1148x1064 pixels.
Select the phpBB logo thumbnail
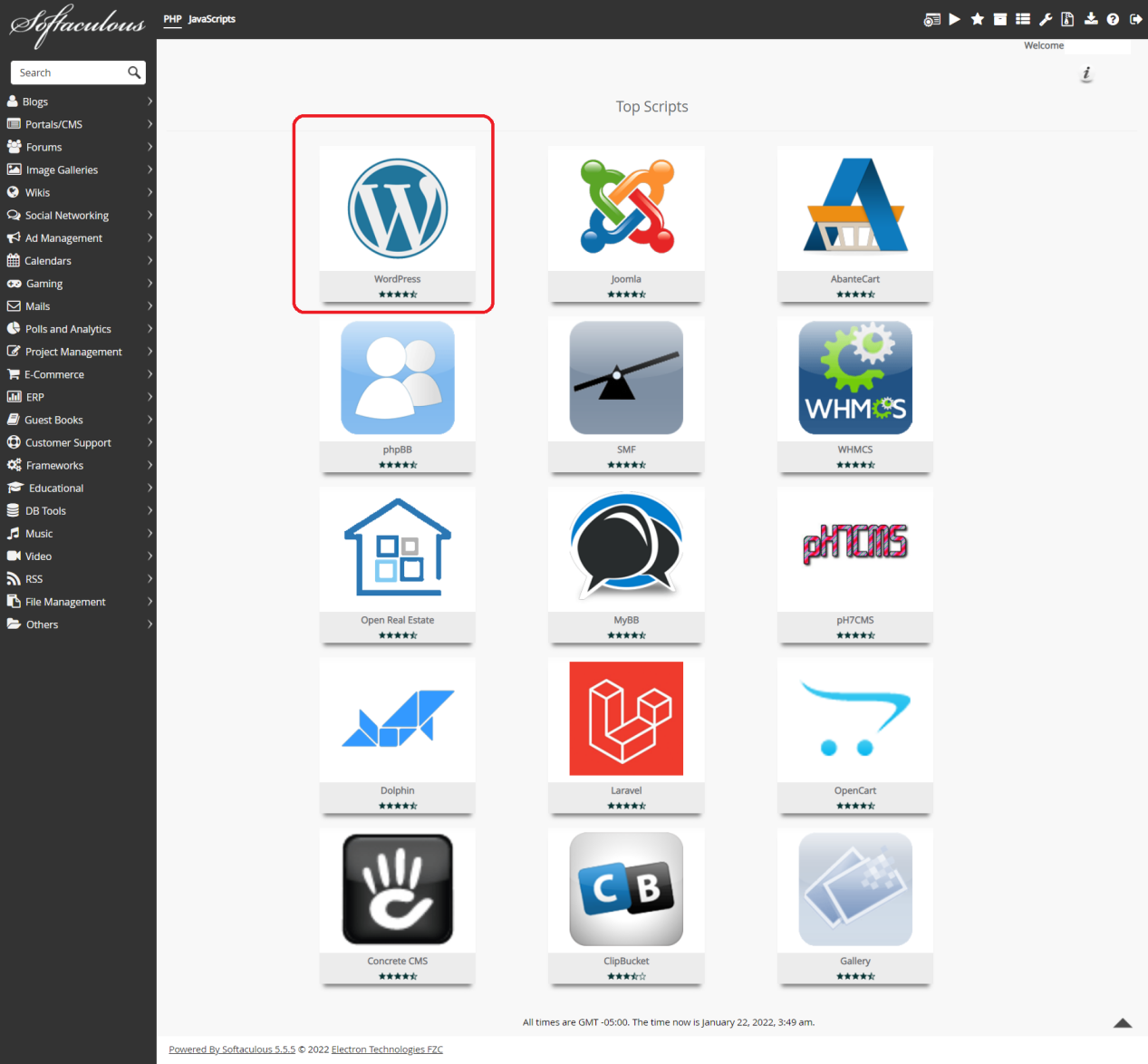(398, 378)
